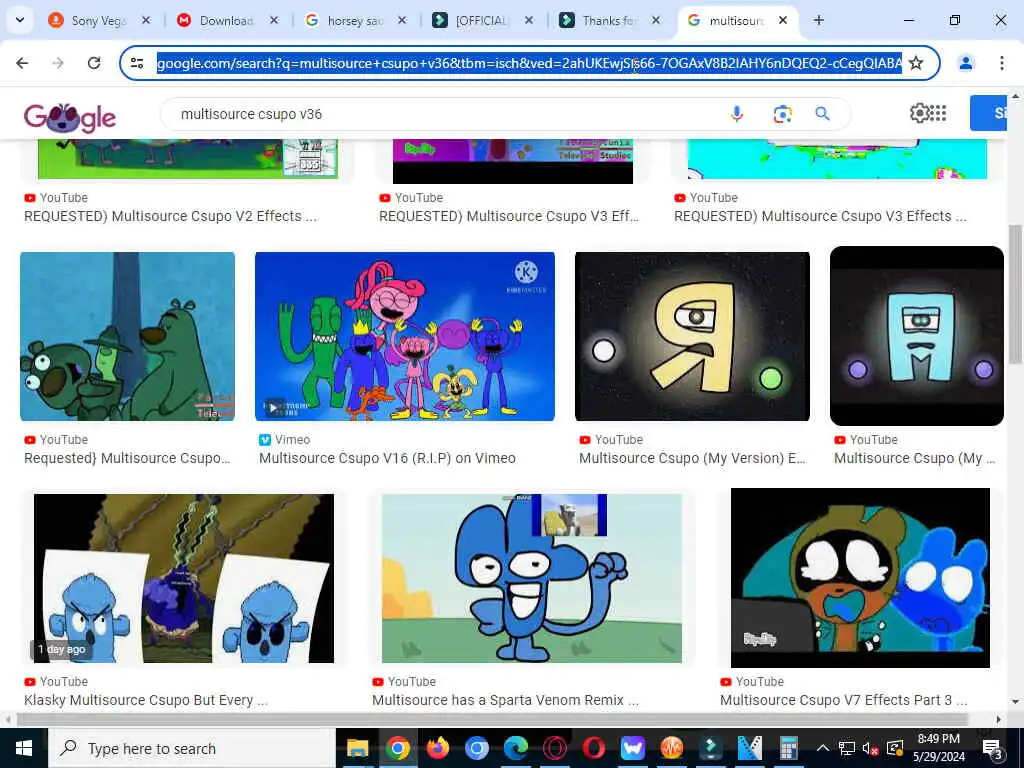Open the Chrome profile avatar
This screenshot has width=1024, height=768.
coord(965,63)
